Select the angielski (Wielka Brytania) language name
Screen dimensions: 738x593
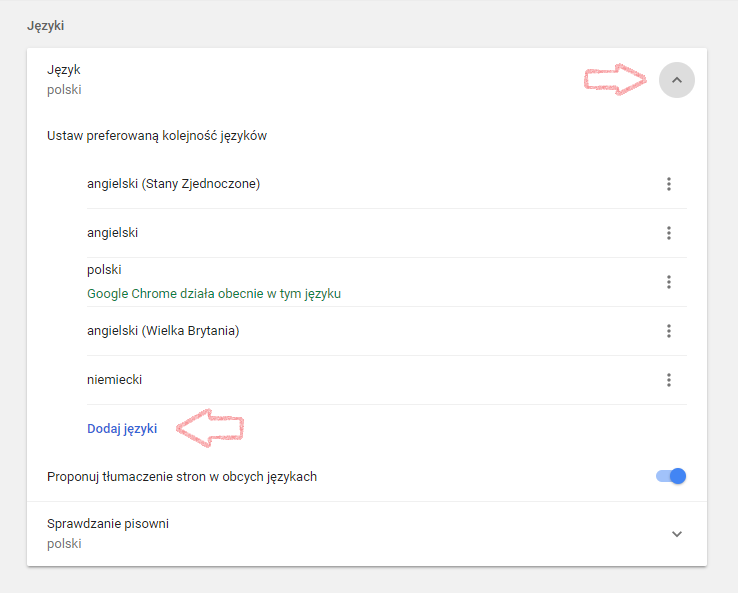[x=163, y=331]
